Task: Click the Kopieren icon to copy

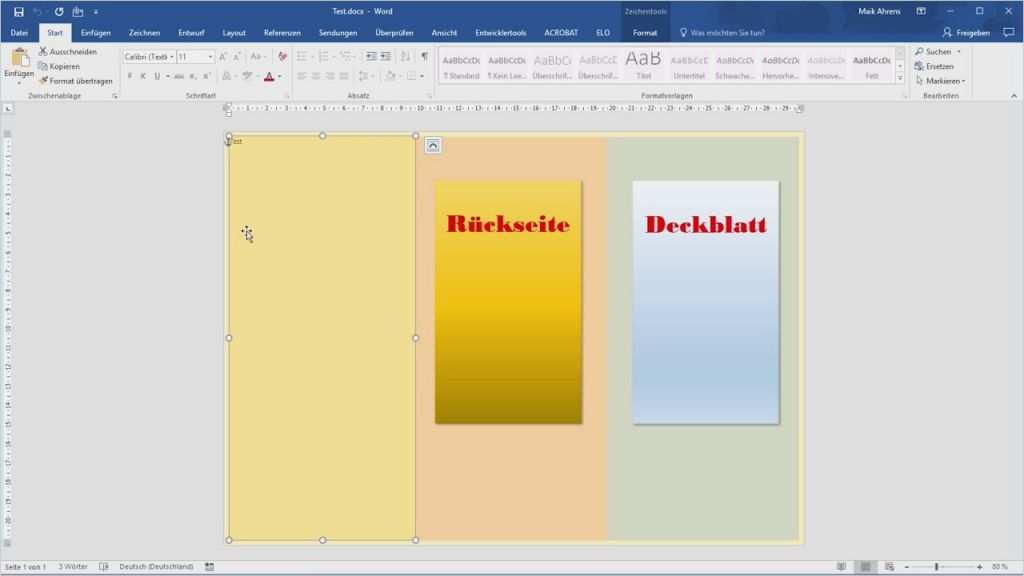Action: click(42, 66)
